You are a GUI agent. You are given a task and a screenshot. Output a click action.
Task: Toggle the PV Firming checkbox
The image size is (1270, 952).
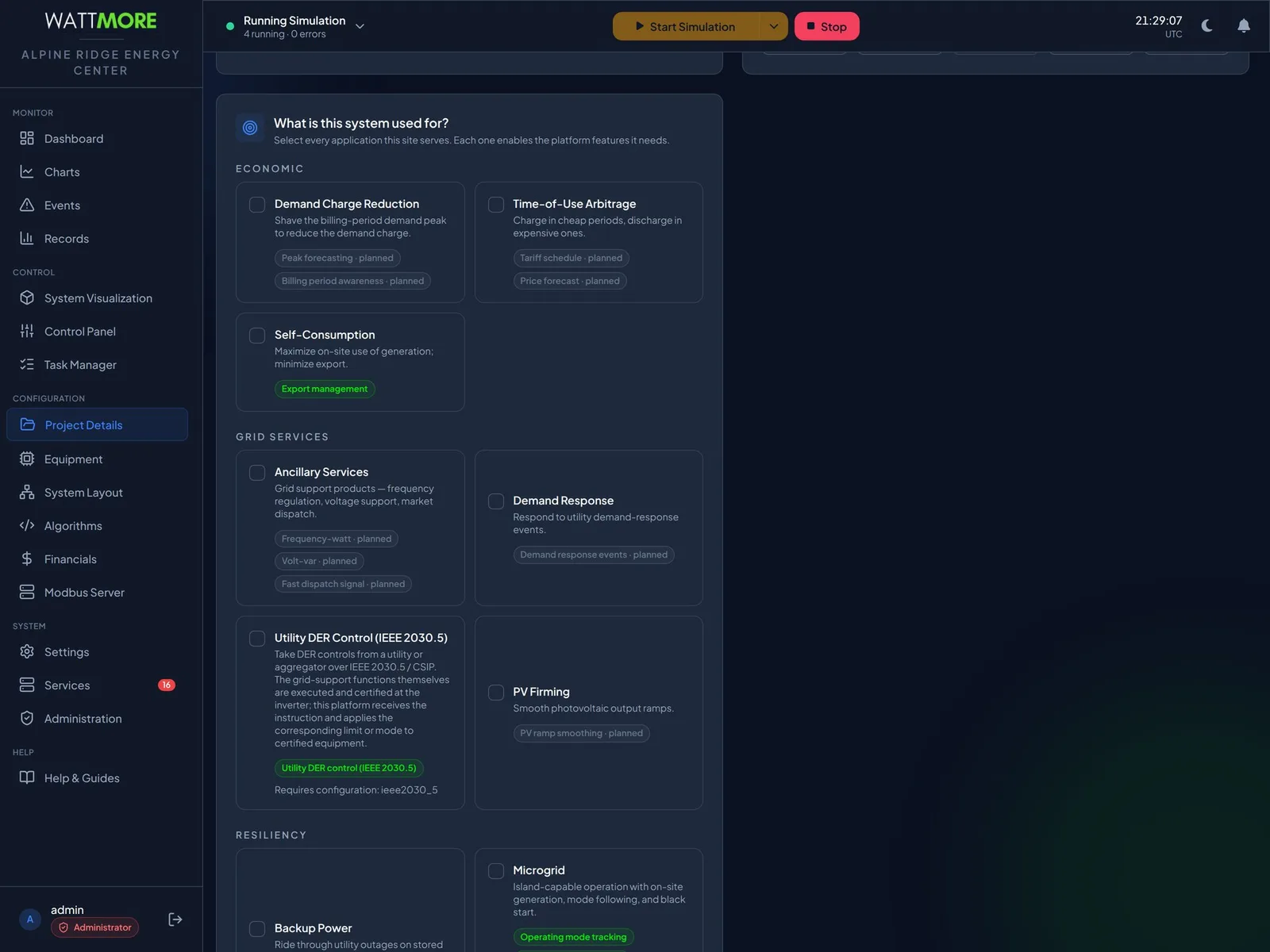(x=496, y=693)
